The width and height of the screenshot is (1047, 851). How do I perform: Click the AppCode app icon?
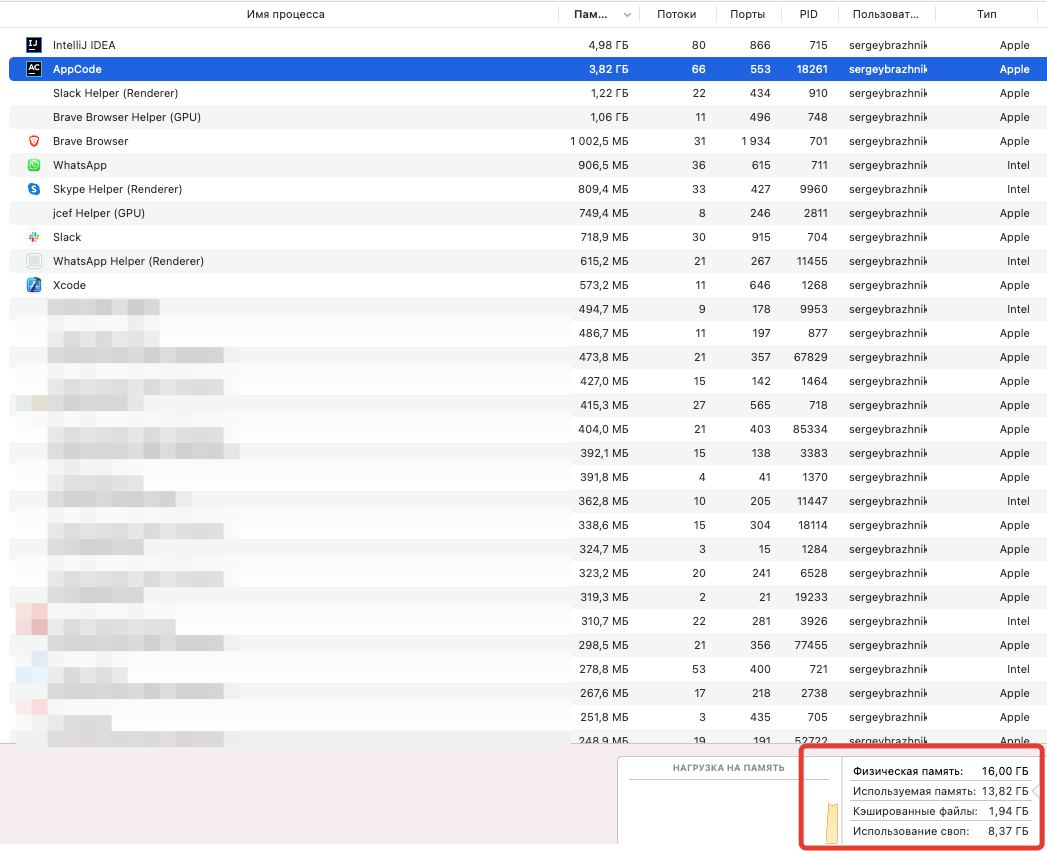33,69
